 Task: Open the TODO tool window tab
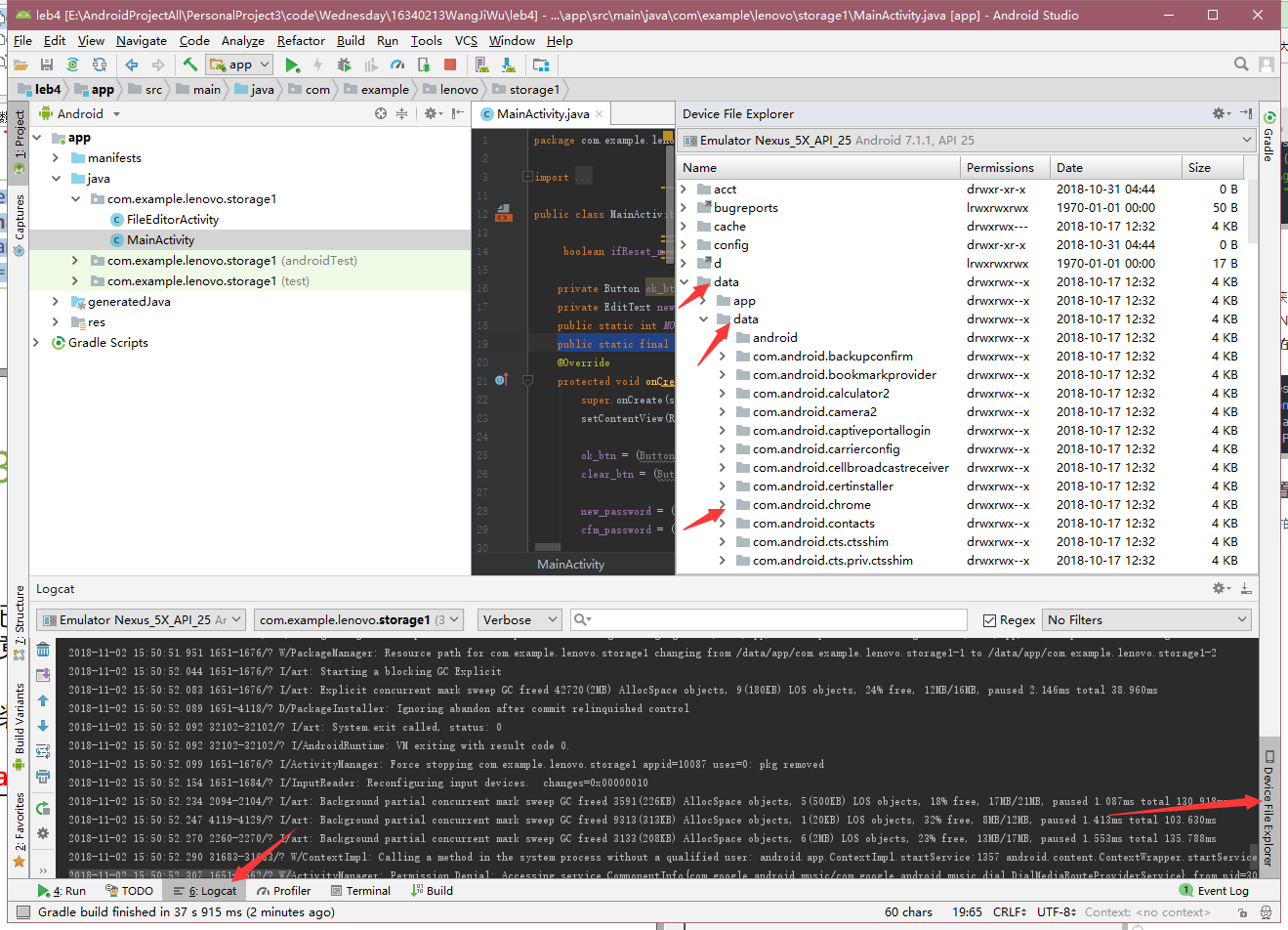pyautogui.click(x=129, y=891)
